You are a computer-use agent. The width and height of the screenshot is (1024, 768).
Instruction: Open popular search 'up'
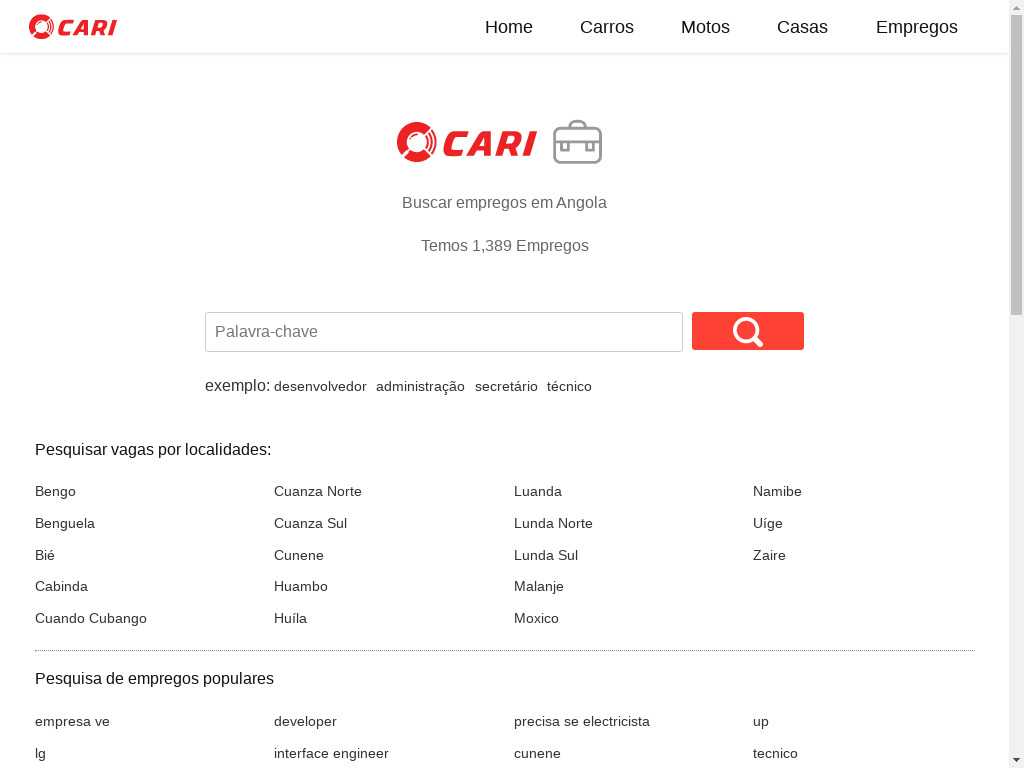click(761, 722)
